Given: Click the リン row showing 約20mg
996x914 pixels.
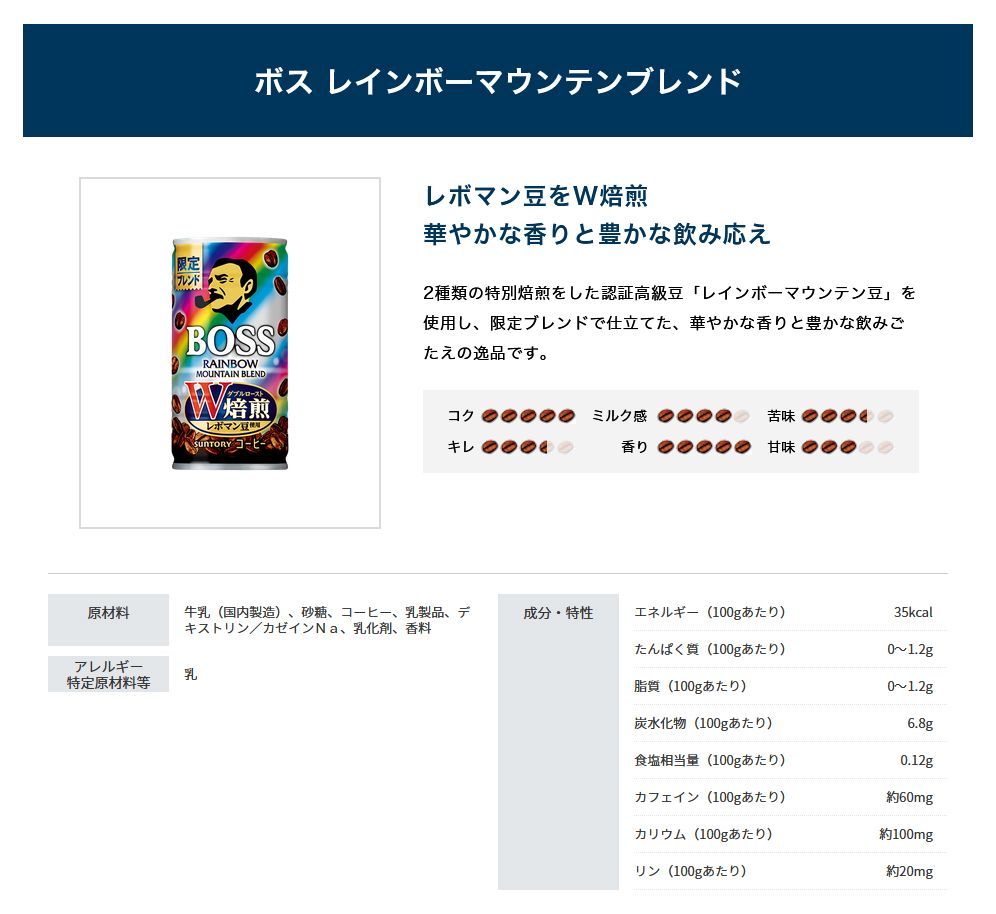Looking at the screenshot, I should pos(790,871).
